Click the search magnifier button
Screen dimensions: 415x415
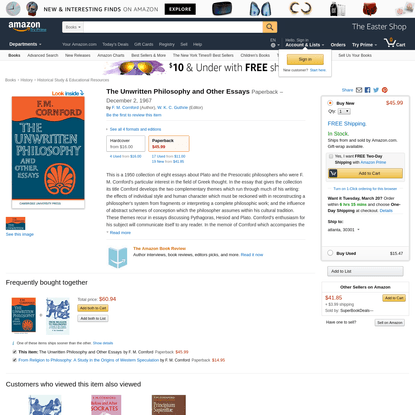[x=270, y=27]
